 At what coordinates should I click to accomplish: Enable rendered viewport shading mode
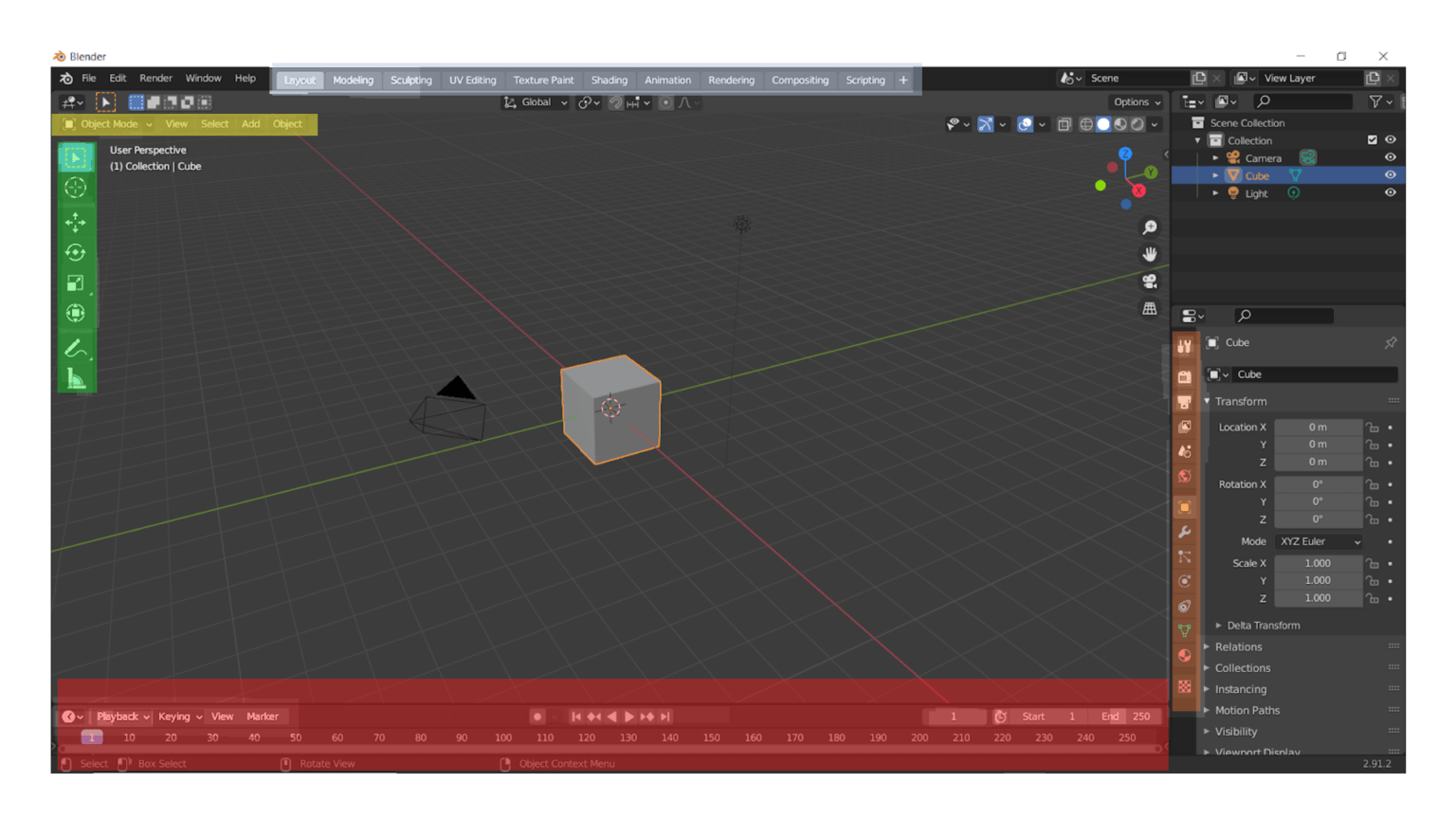(1137, 124)
